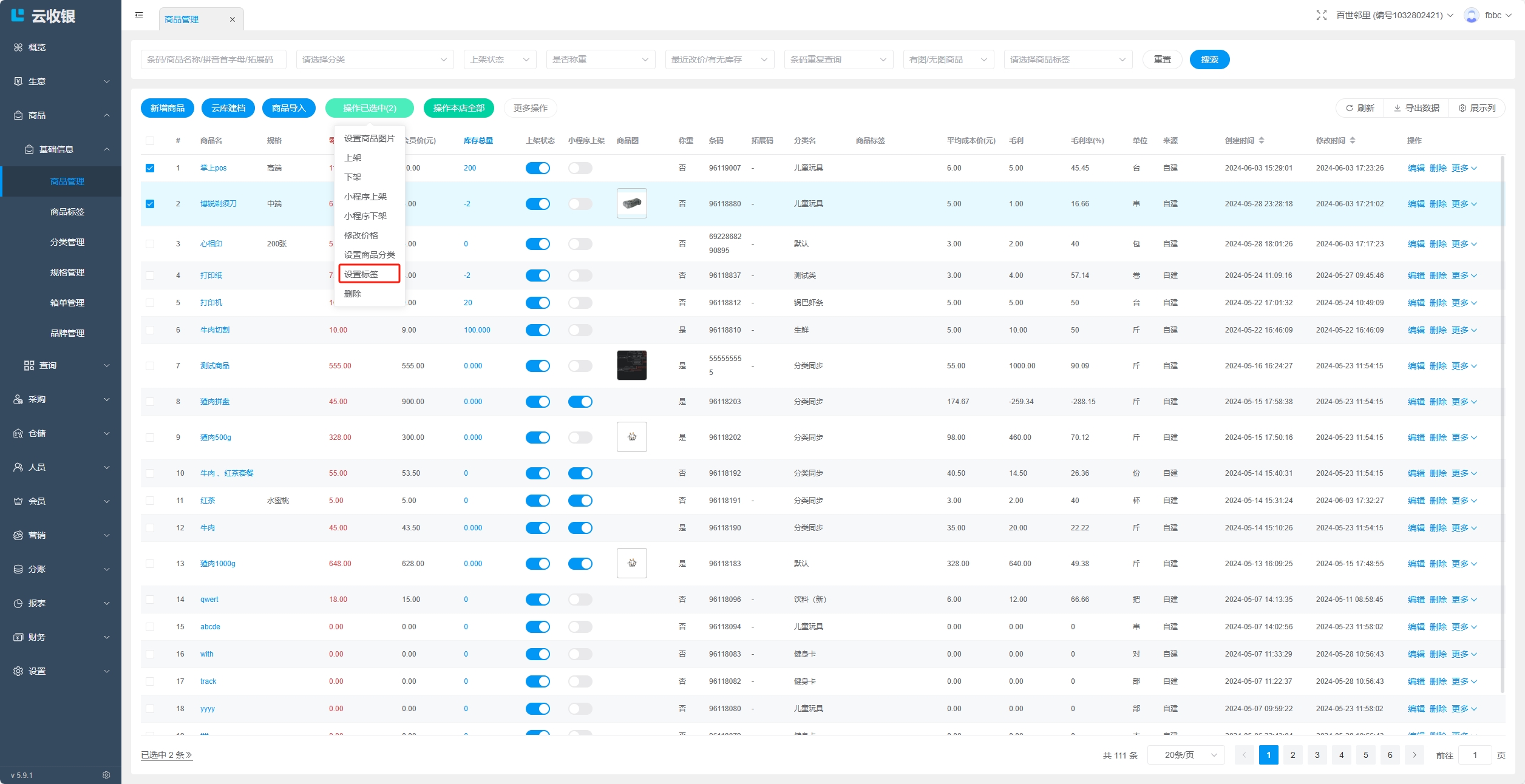Click the 新增商品 button
This screenshot has height=784, width=1525.
click(x=168, y=108)
